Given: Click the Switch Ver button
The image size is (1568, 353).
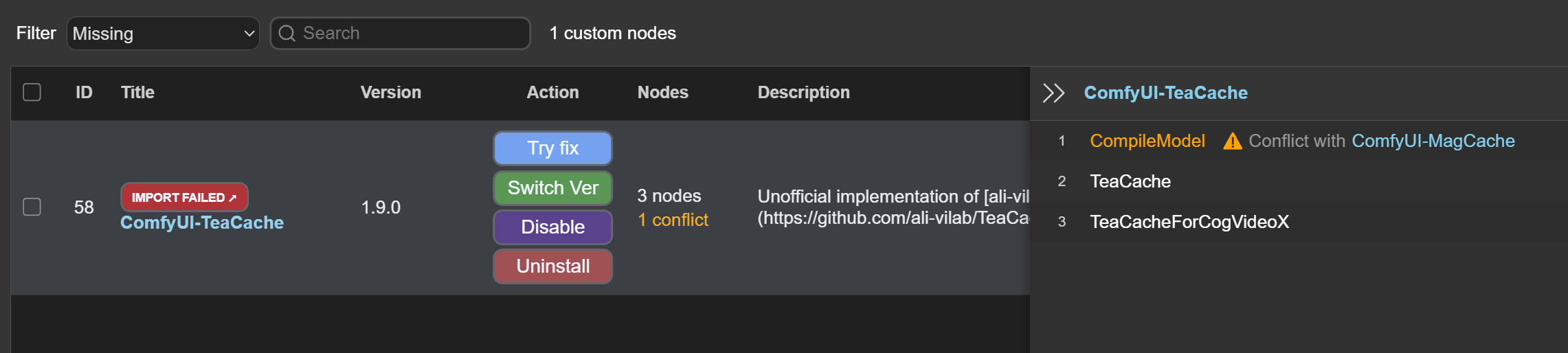Looking at the screenshot, I should 552,187.
